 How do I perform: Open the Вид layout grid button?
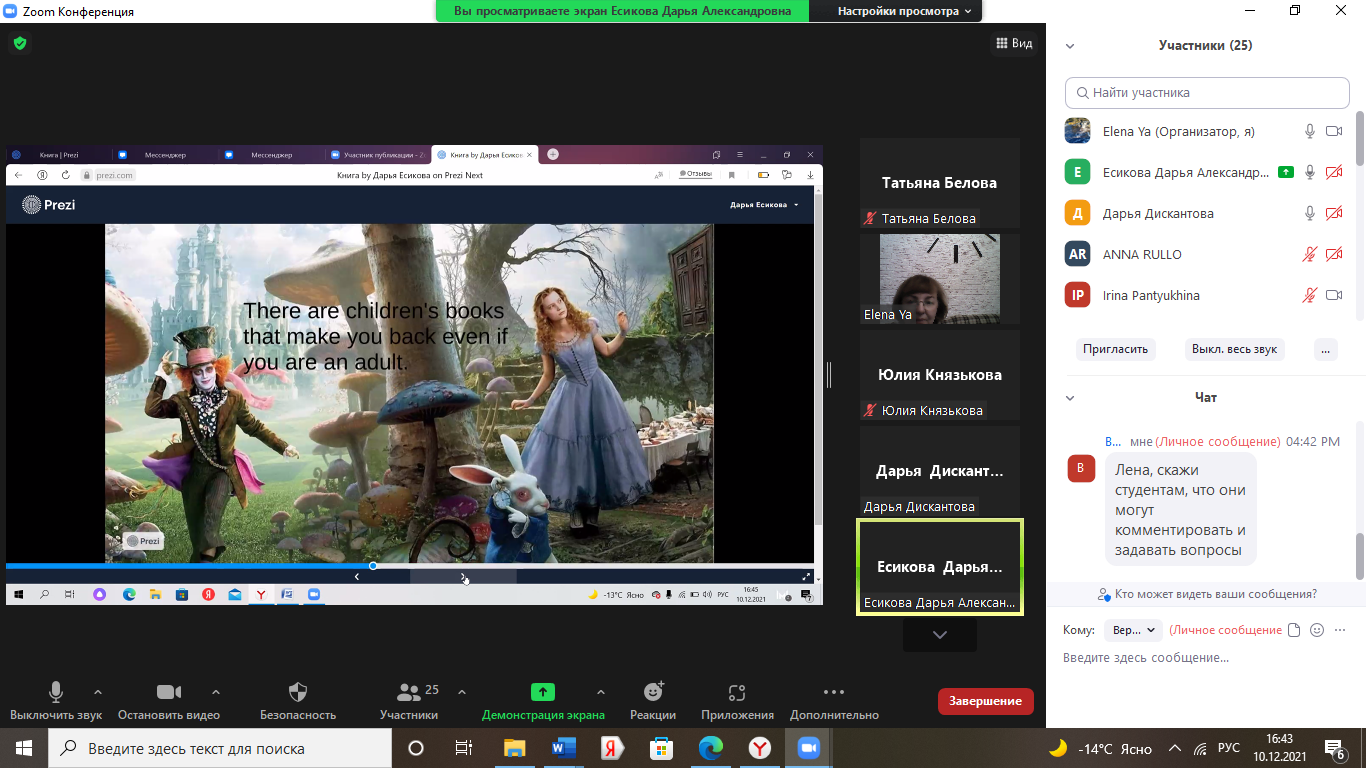(1014, 43)
